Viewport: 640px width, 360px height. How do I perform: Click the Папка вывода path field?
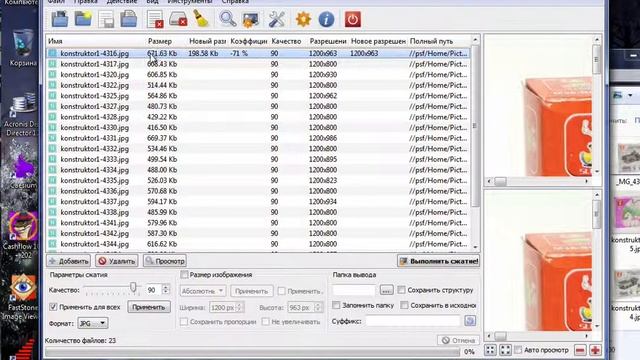353,290
